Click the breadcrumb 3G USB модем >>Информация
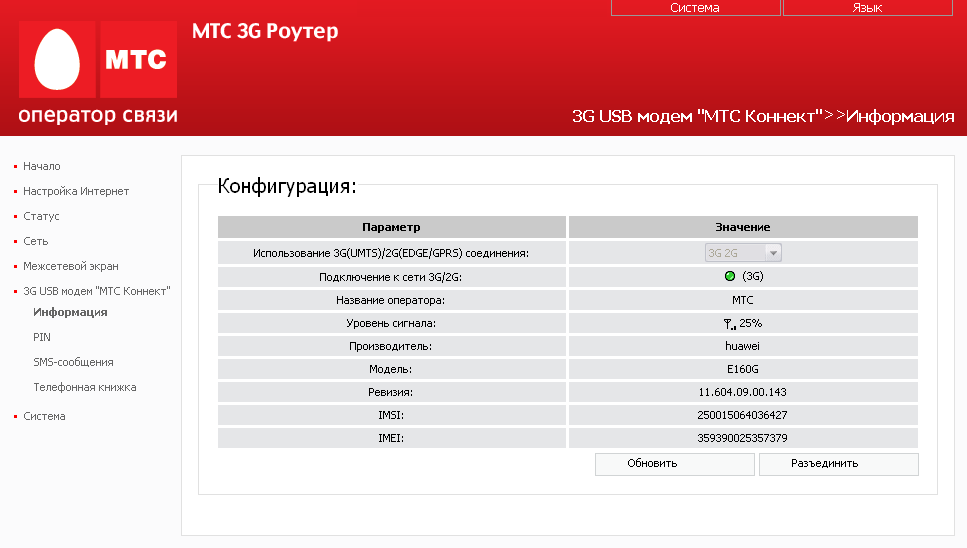967x548 pixels. click(763, 116)
